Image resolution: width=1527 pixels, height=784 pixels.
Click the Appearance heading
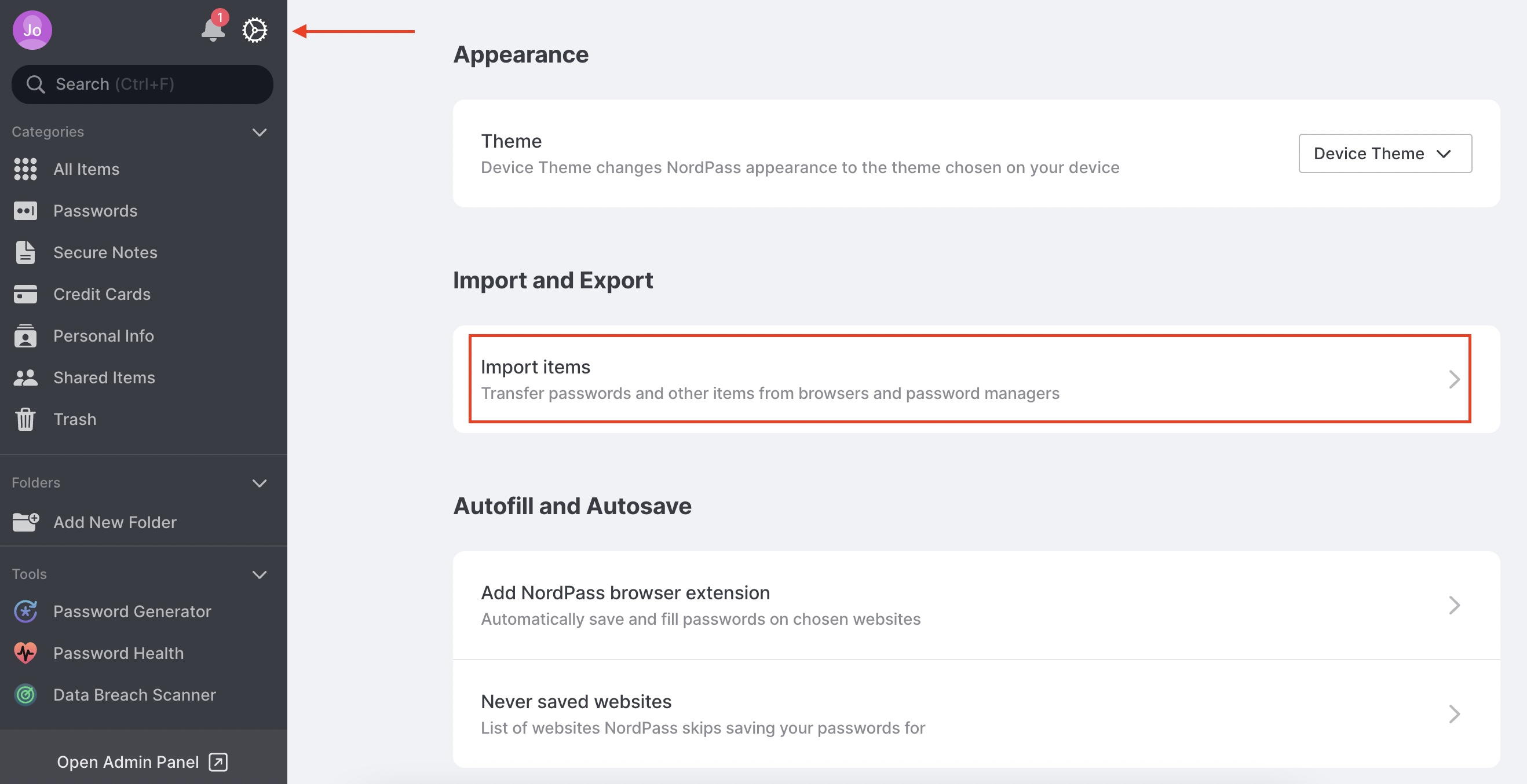(520, 54)
